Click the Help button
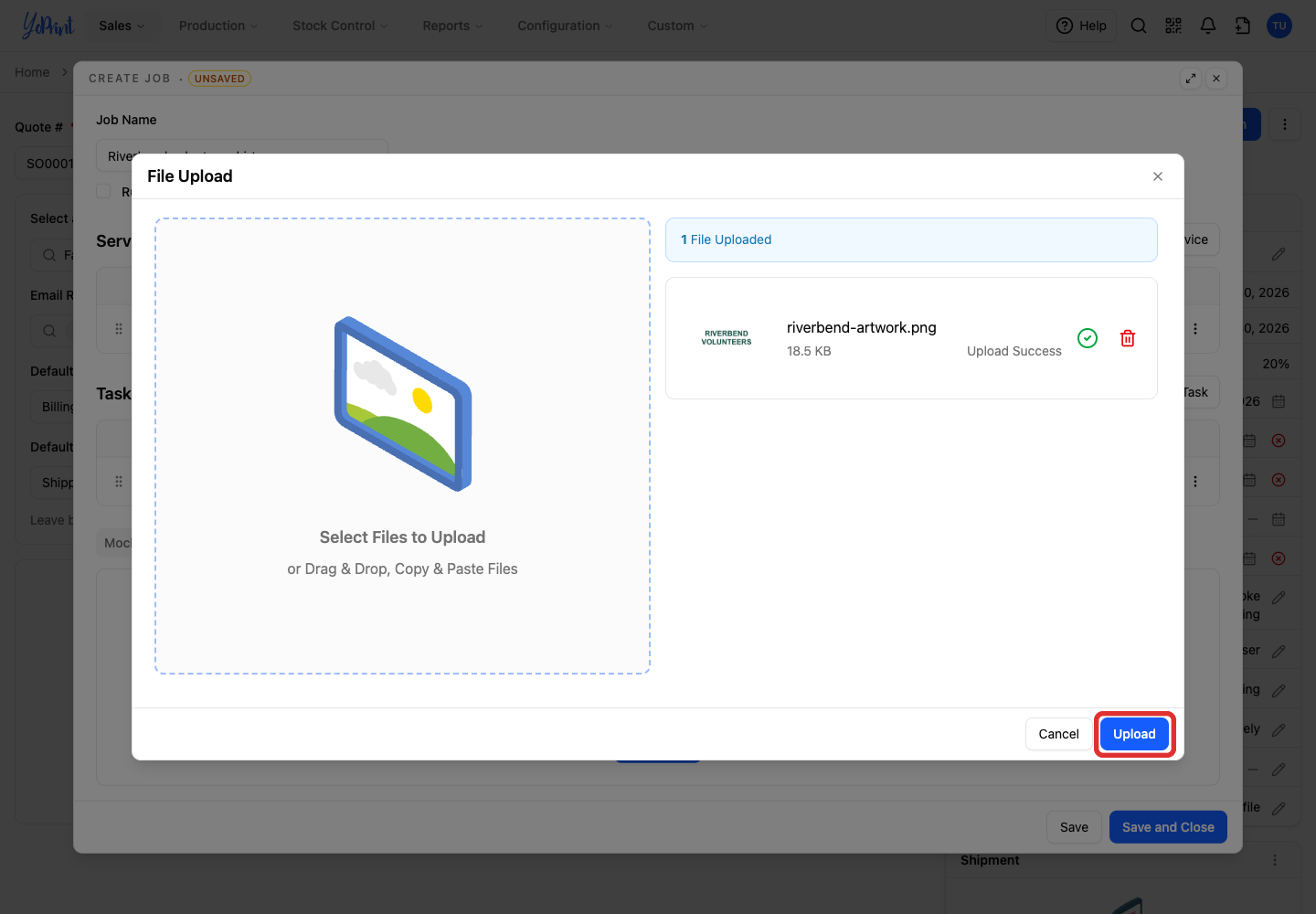The width and height of the screenshot is (1316, 914). tap(1082, 26)
